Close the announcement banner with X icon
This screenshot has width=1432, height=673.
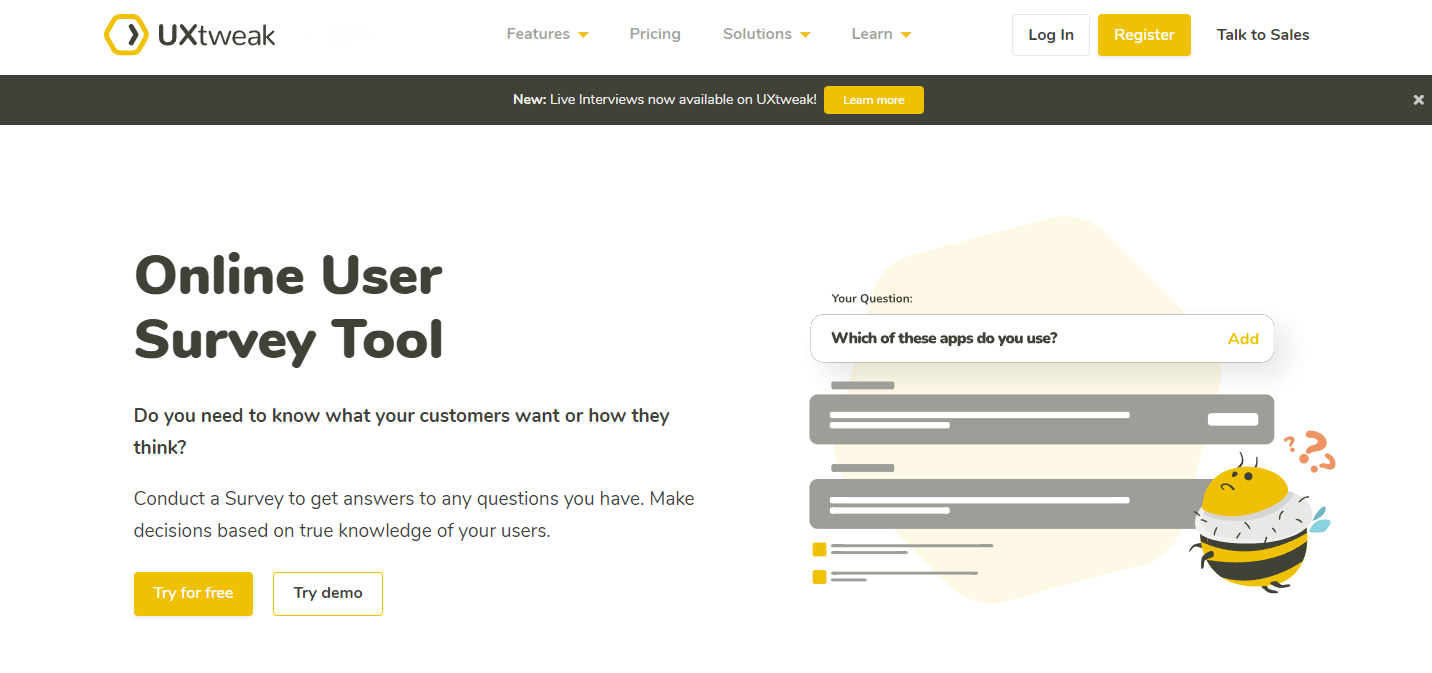(1418, 100)
